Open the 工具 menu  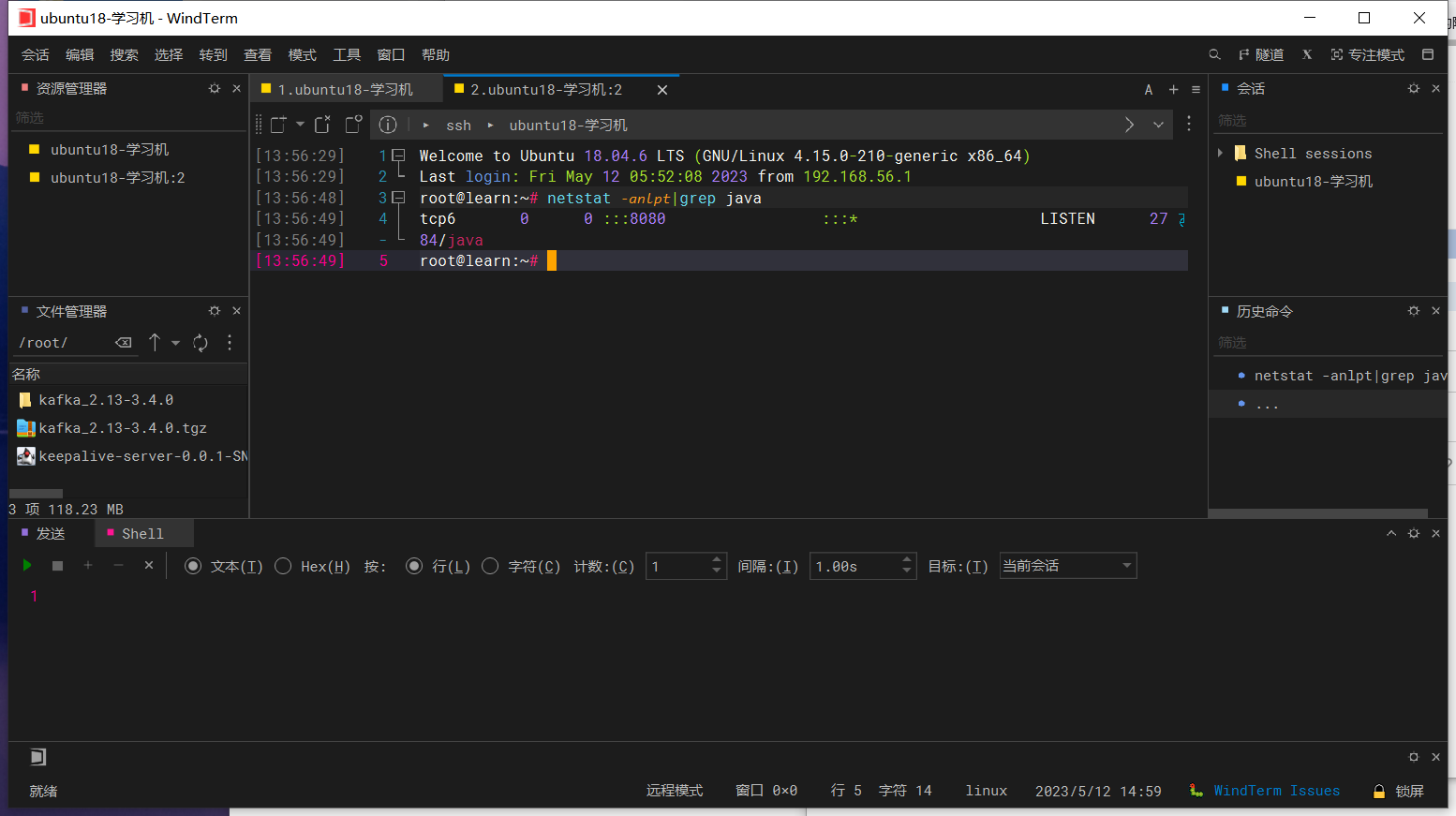[x=347, y=54]
